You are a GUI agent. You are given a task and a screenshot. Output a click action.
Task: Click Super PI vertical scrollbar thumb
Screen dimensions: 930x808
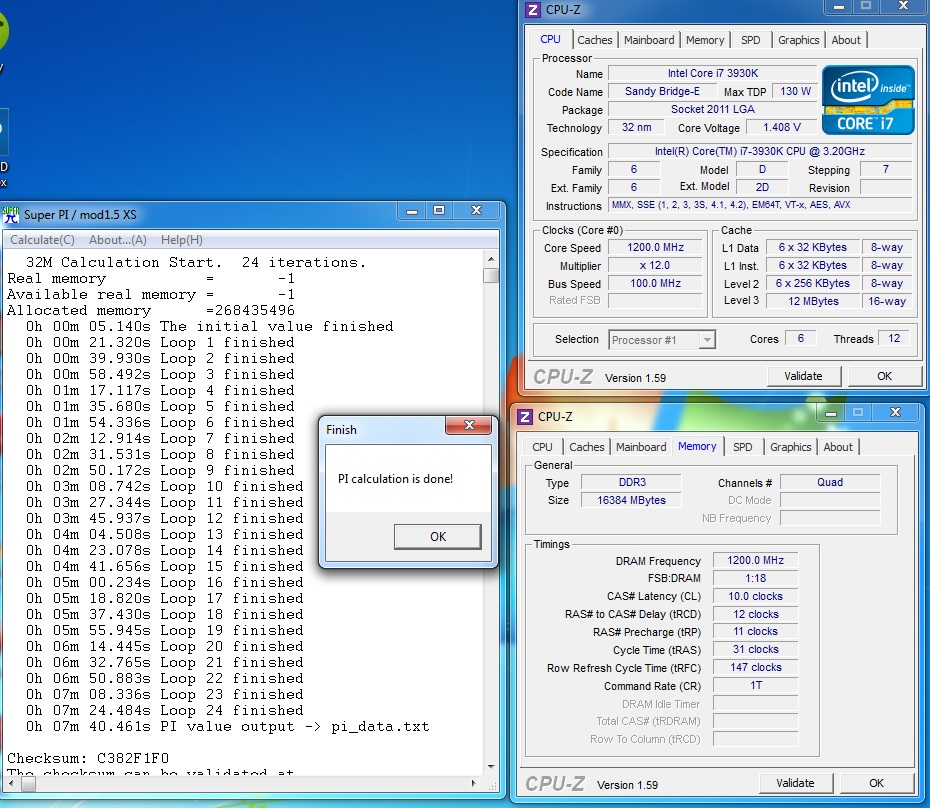click(491, 276)
